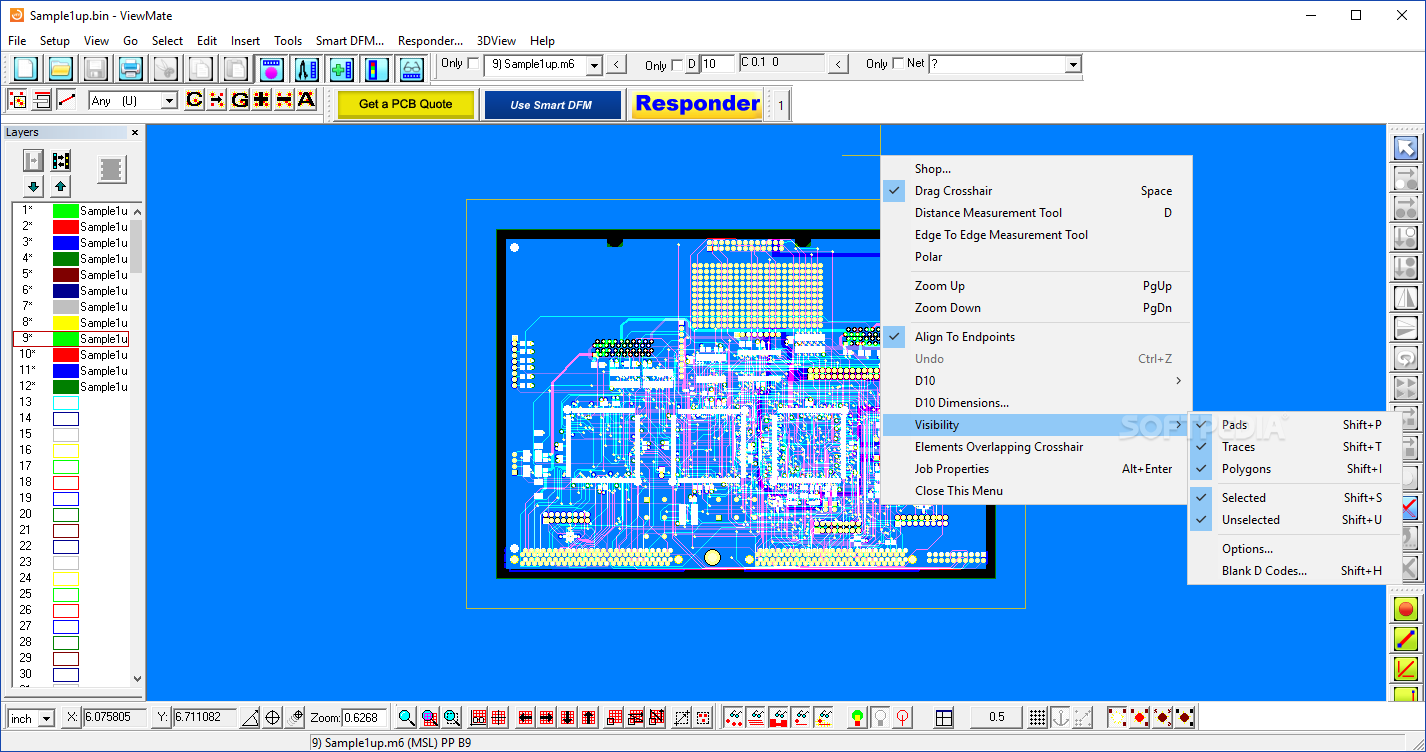
Task: Open the Any (U) element type dropdown
Action: coord(168,100)
